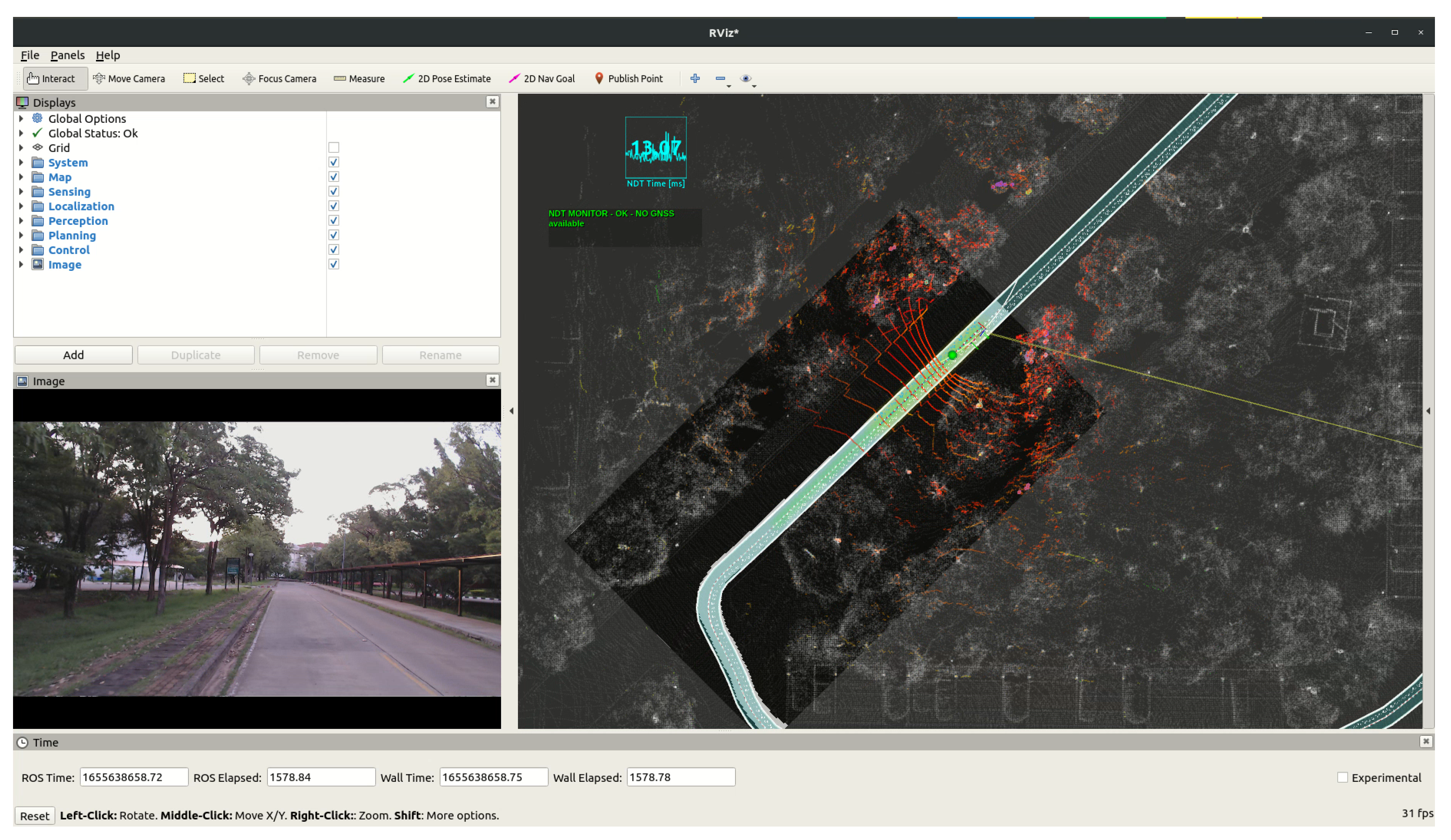This screenshot has height=840, width=1451.
Task: Close the Image panel
Action: [492, 381]
